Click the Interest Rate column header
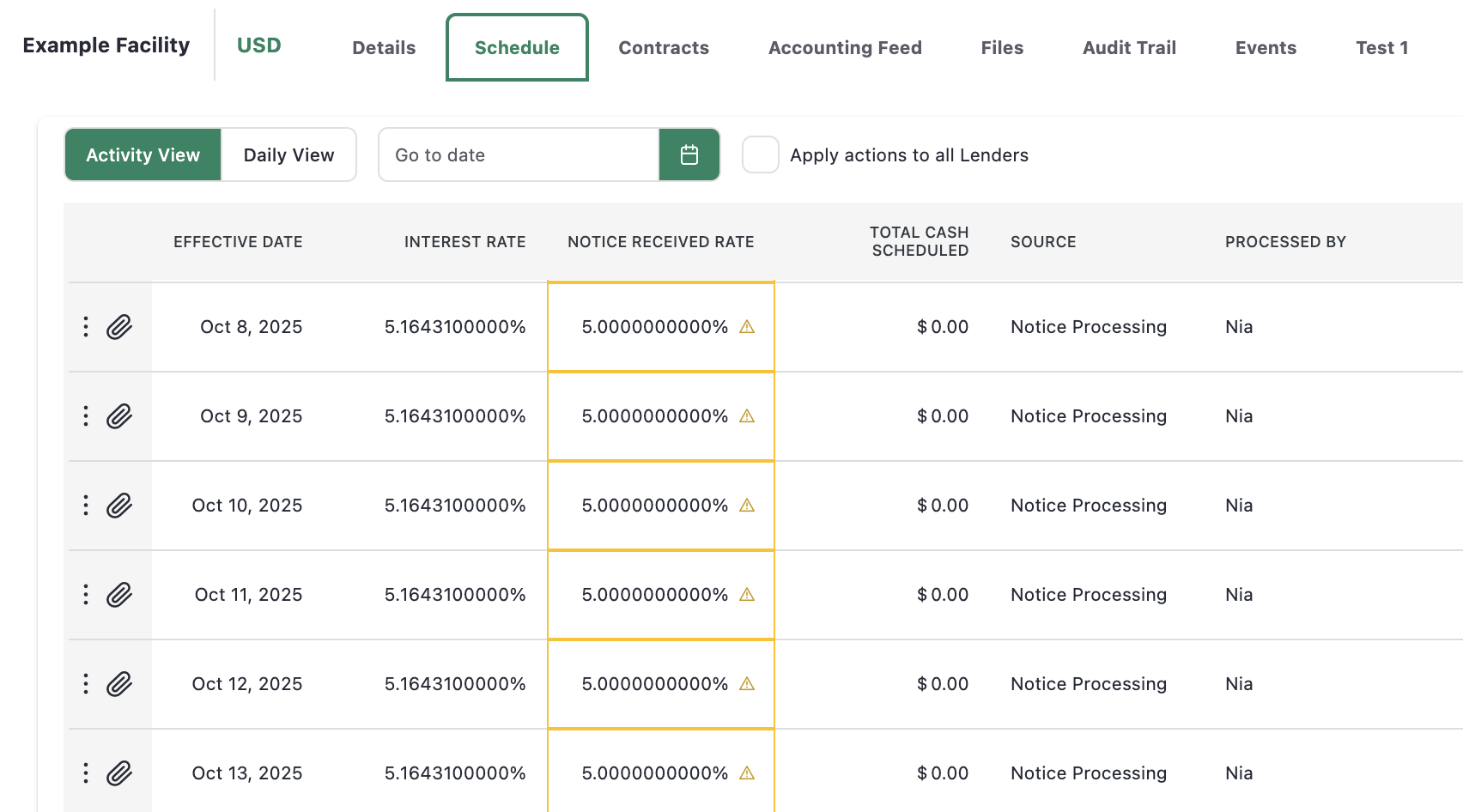The image size is (1463, 812). click(464, 242)
